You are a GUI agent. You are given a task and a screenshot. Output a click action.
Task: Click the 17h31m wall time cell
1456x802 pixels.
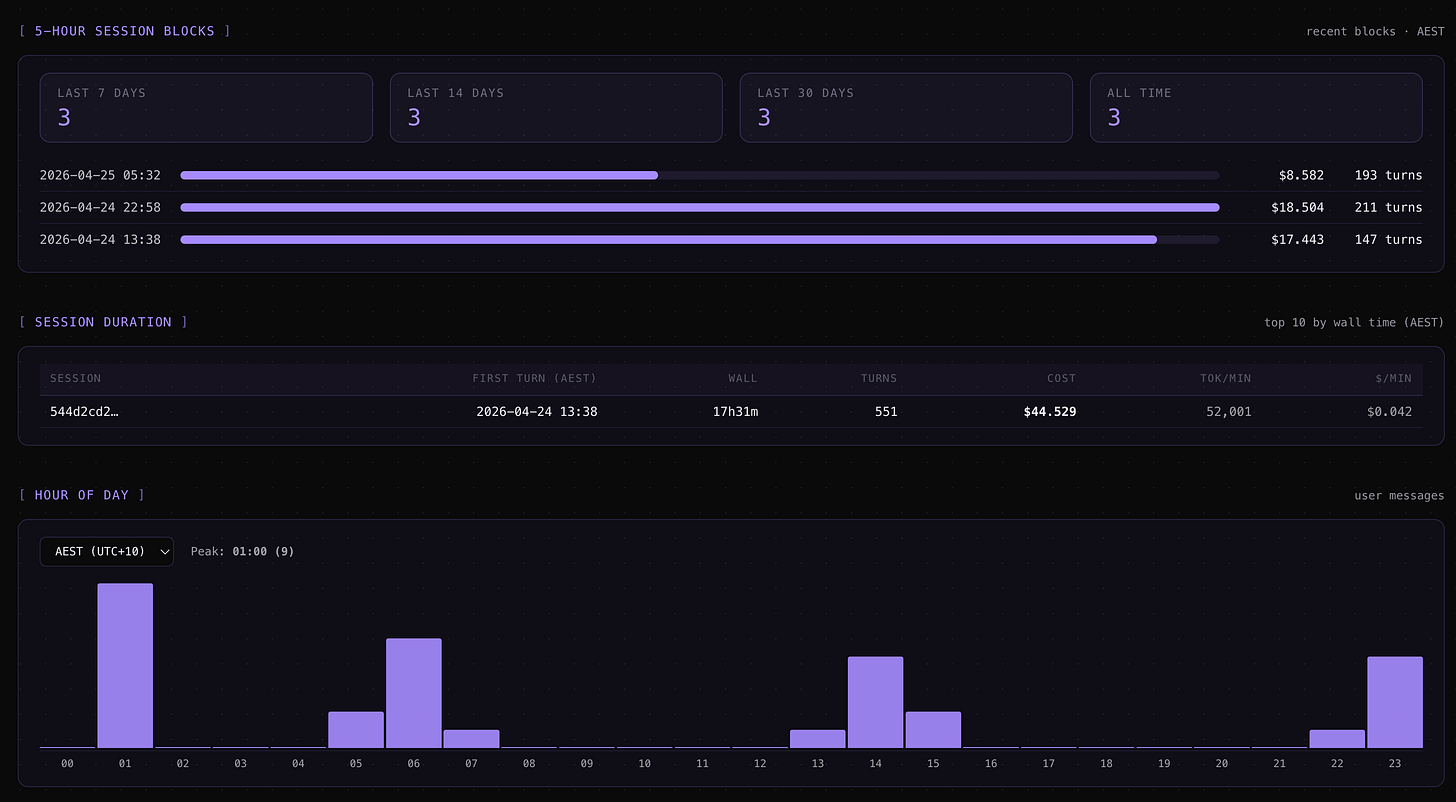[x=735, y=411]
